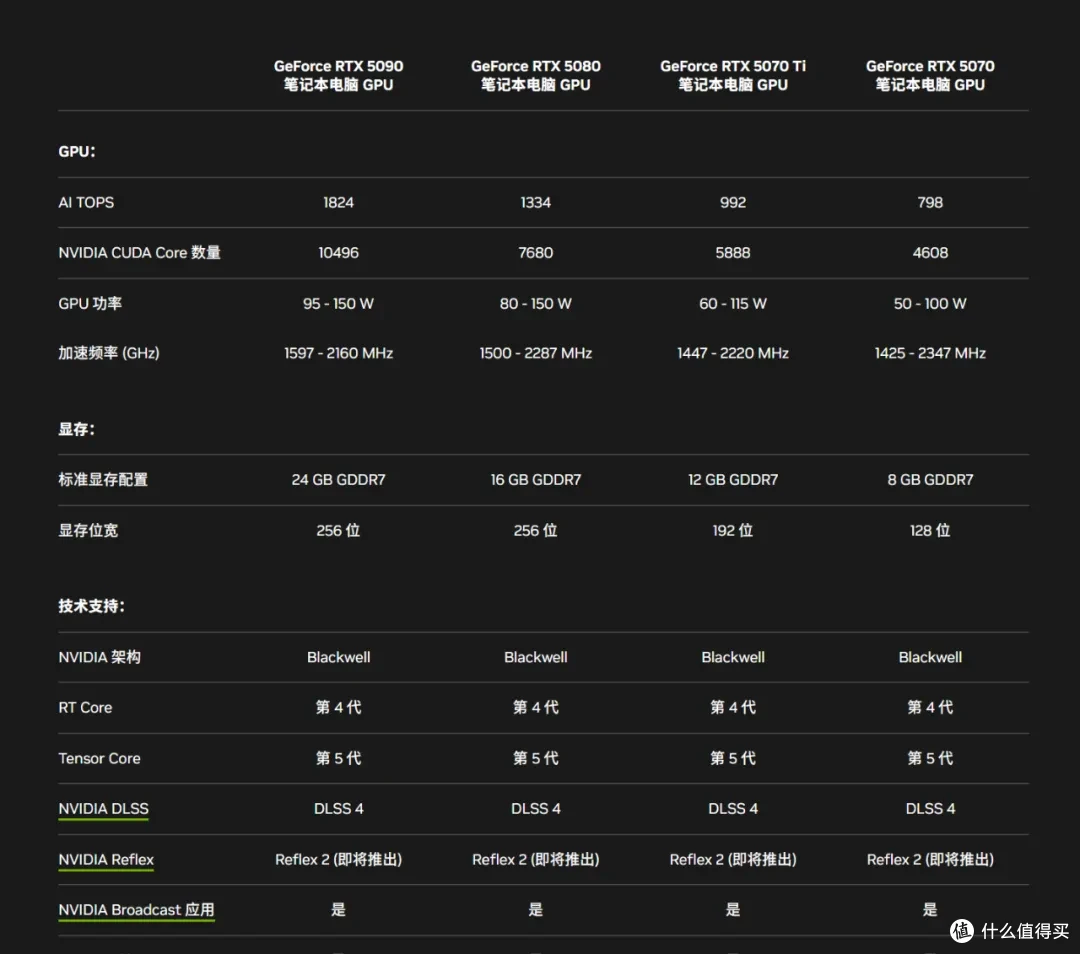The height and width of the screenshot is (954, 1080).
Task: Select the CUDA core count 5888
Action: [x=733, y=253]
